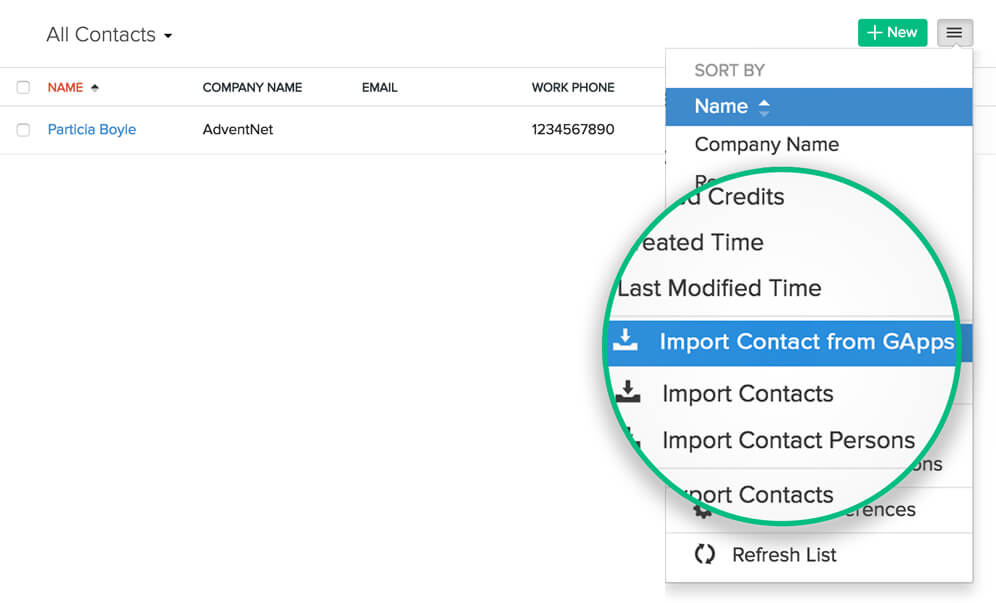The image size is (996, 603).
Task: Click the sort direction arrows next to Name
Action: [x=764, y=107]
